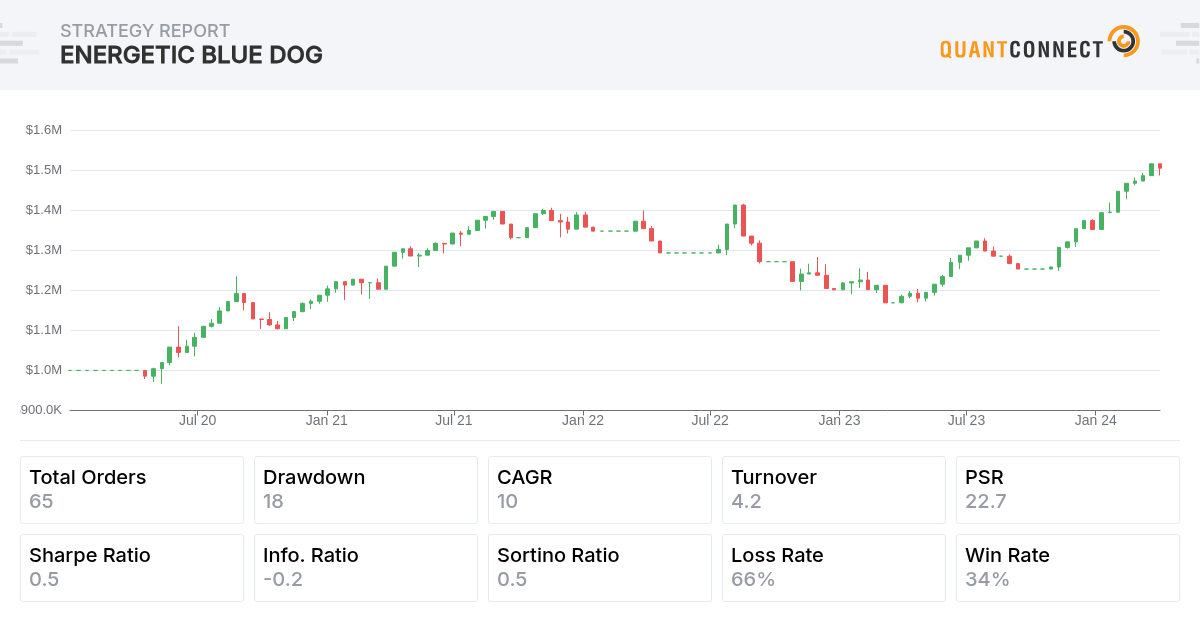Select the 0.5 value under Sortino Ratio
1200x632 pixels.
(x=512, y=579)
